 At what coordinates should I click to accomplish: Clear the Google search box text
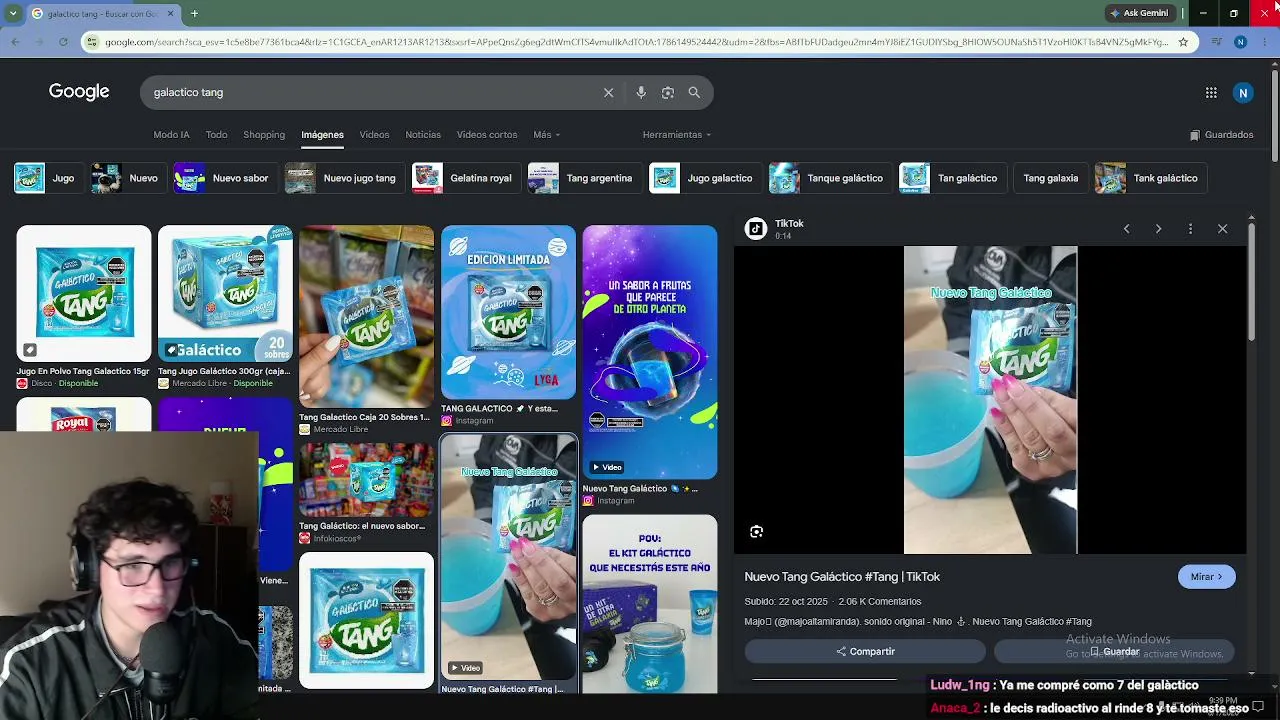coord(608,92)
